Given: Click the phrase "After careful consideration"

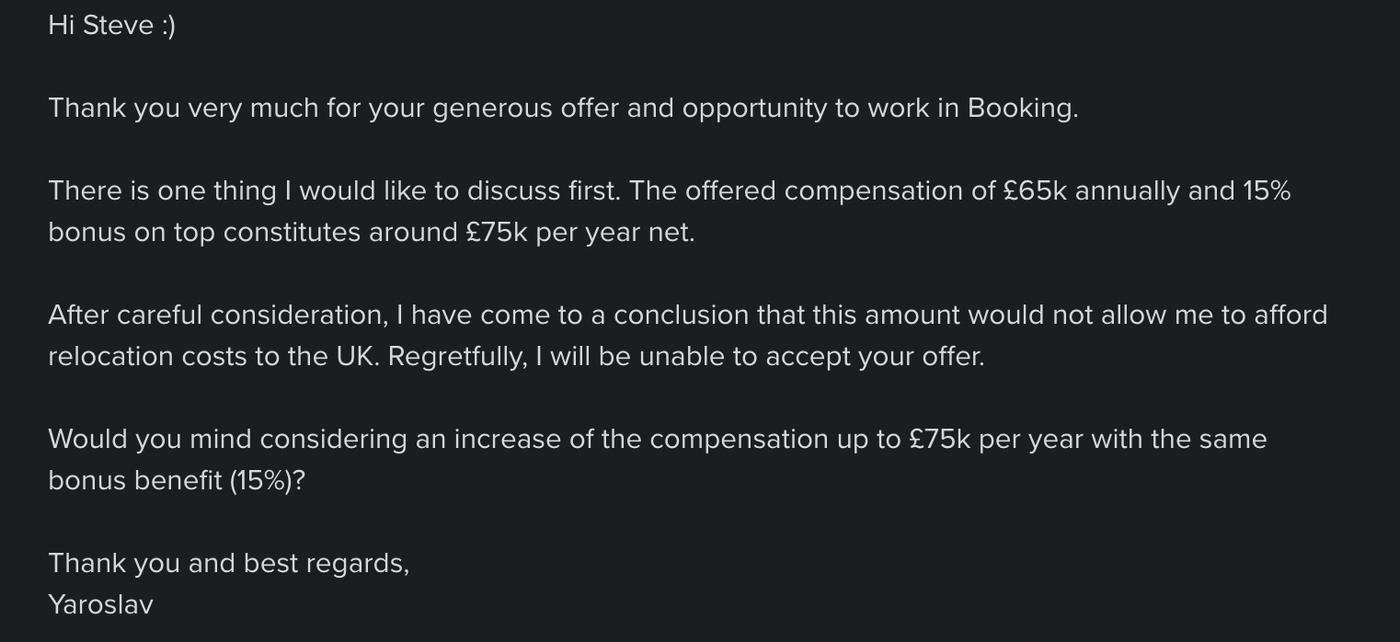Looking at the screenshot, I should click(216, 315).
